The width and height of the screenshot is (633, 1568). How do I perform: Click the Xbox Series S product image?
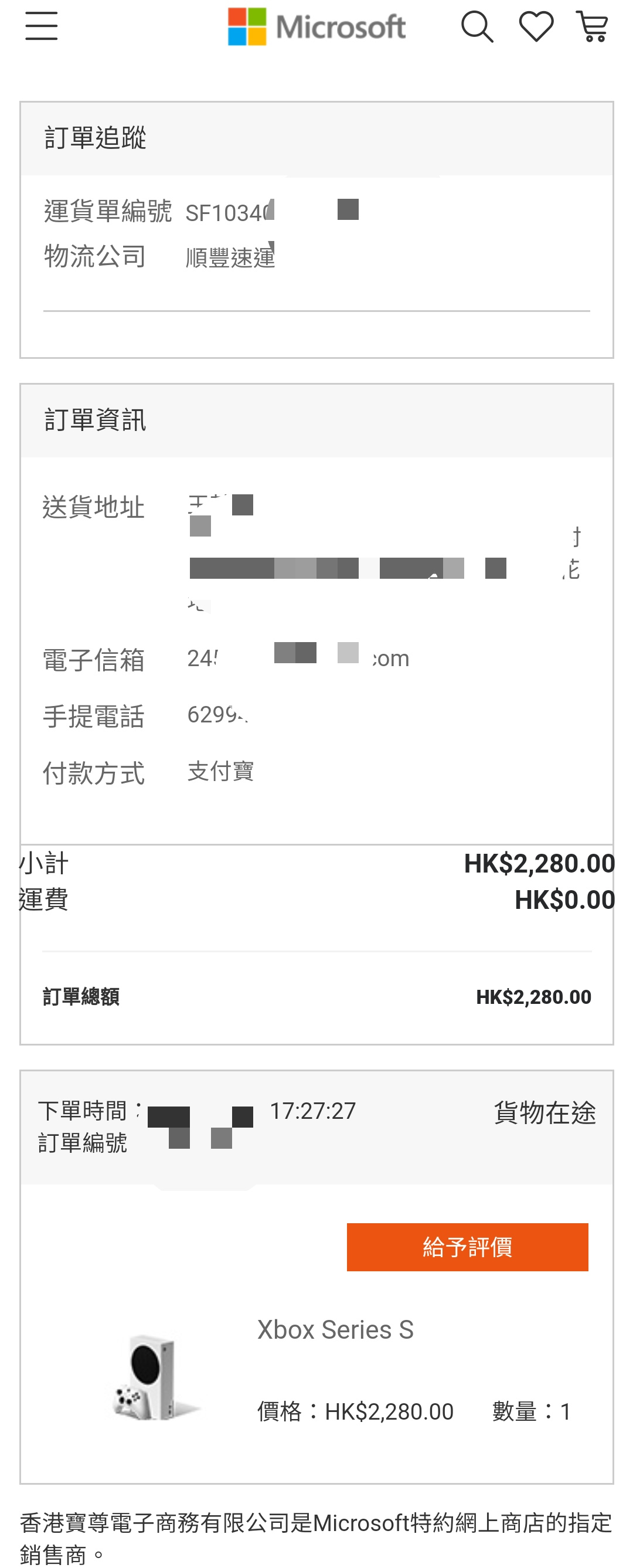(155, 1377)
